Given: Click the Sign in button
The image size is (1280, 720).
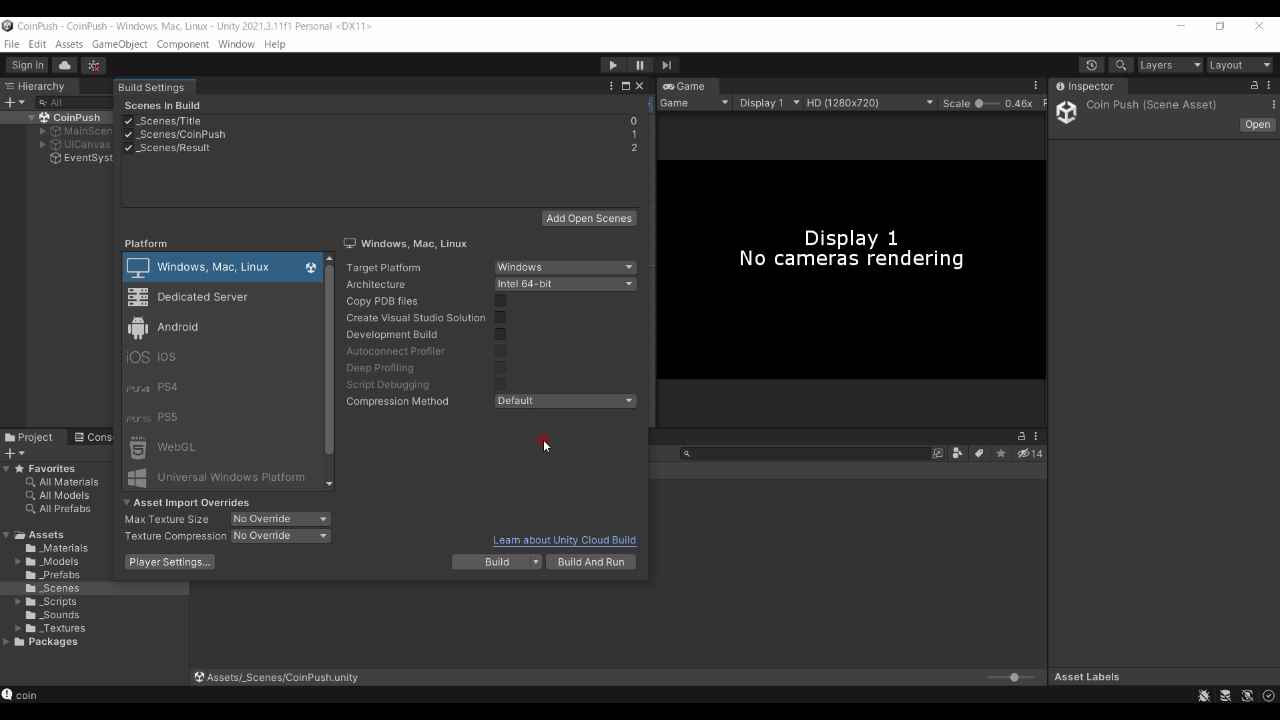Looking at the screenshot, I should tap(28, 65).
